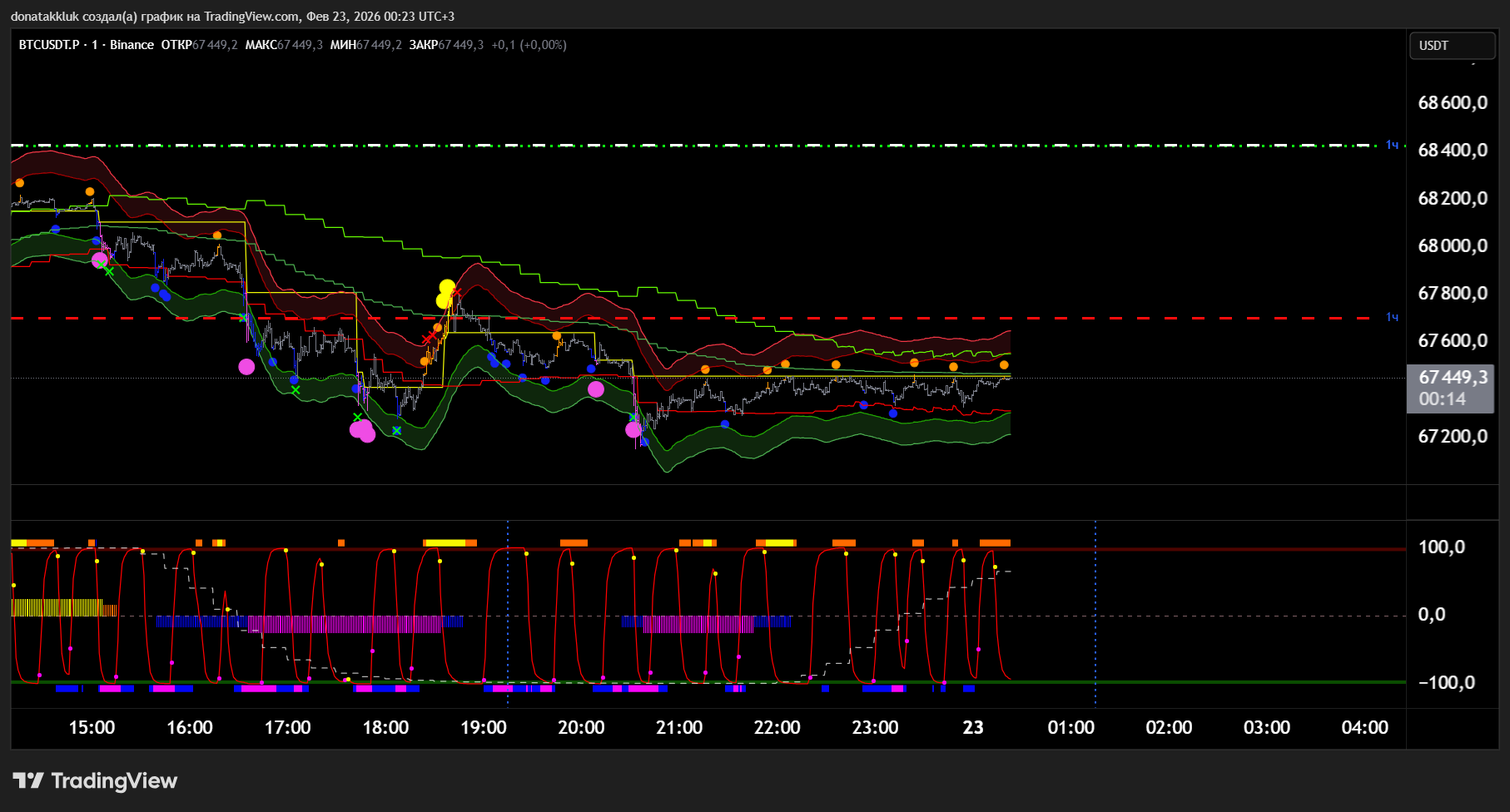Open the USDT currency selector
The height and width of the screenshot is (812, 1510).
click(x=1451, y=46)
